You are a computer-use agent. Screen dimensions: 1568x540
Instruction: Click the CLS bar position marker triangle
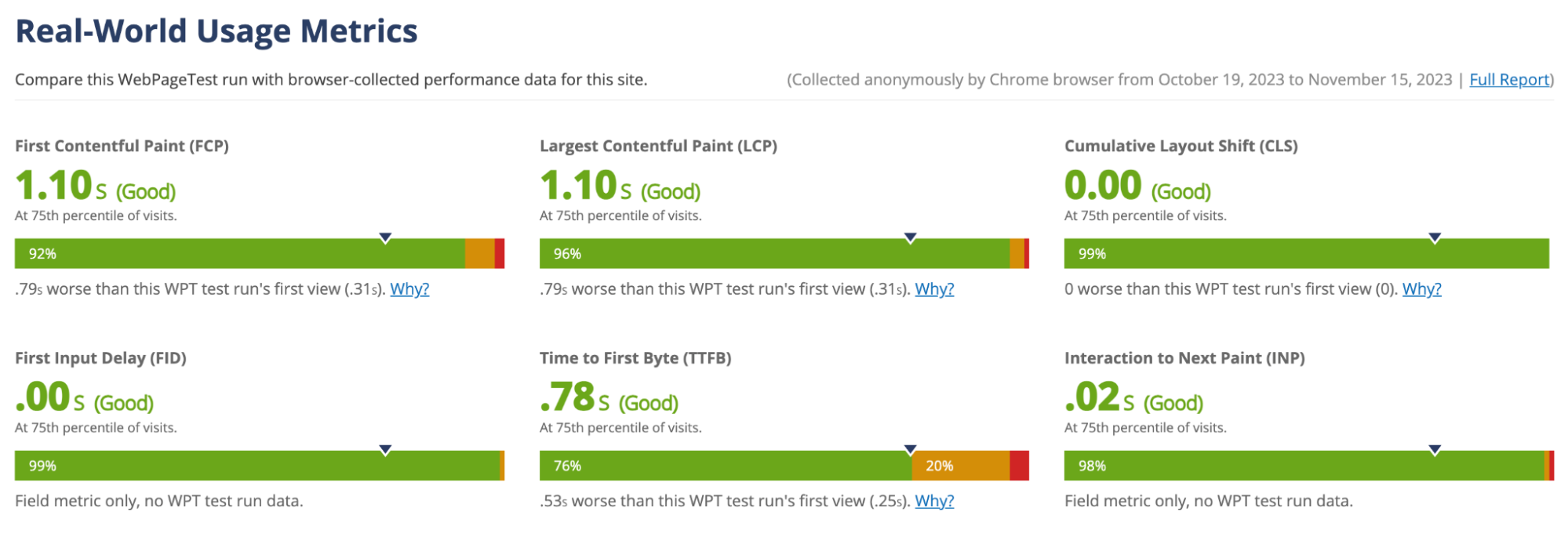[x=1435, y=235]
